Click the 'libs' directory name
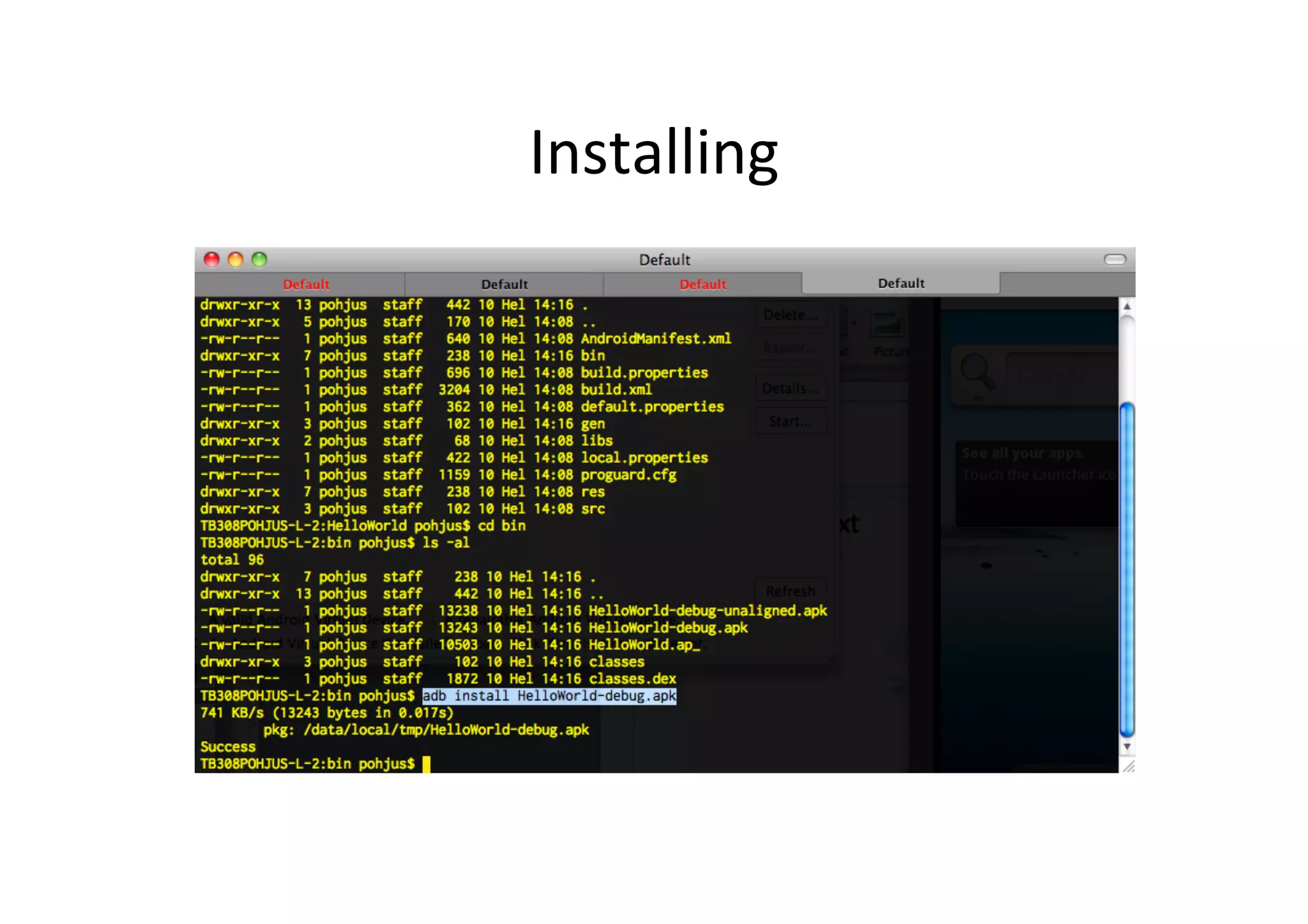Screen dimensions: 1308x924 click(597, 441)
